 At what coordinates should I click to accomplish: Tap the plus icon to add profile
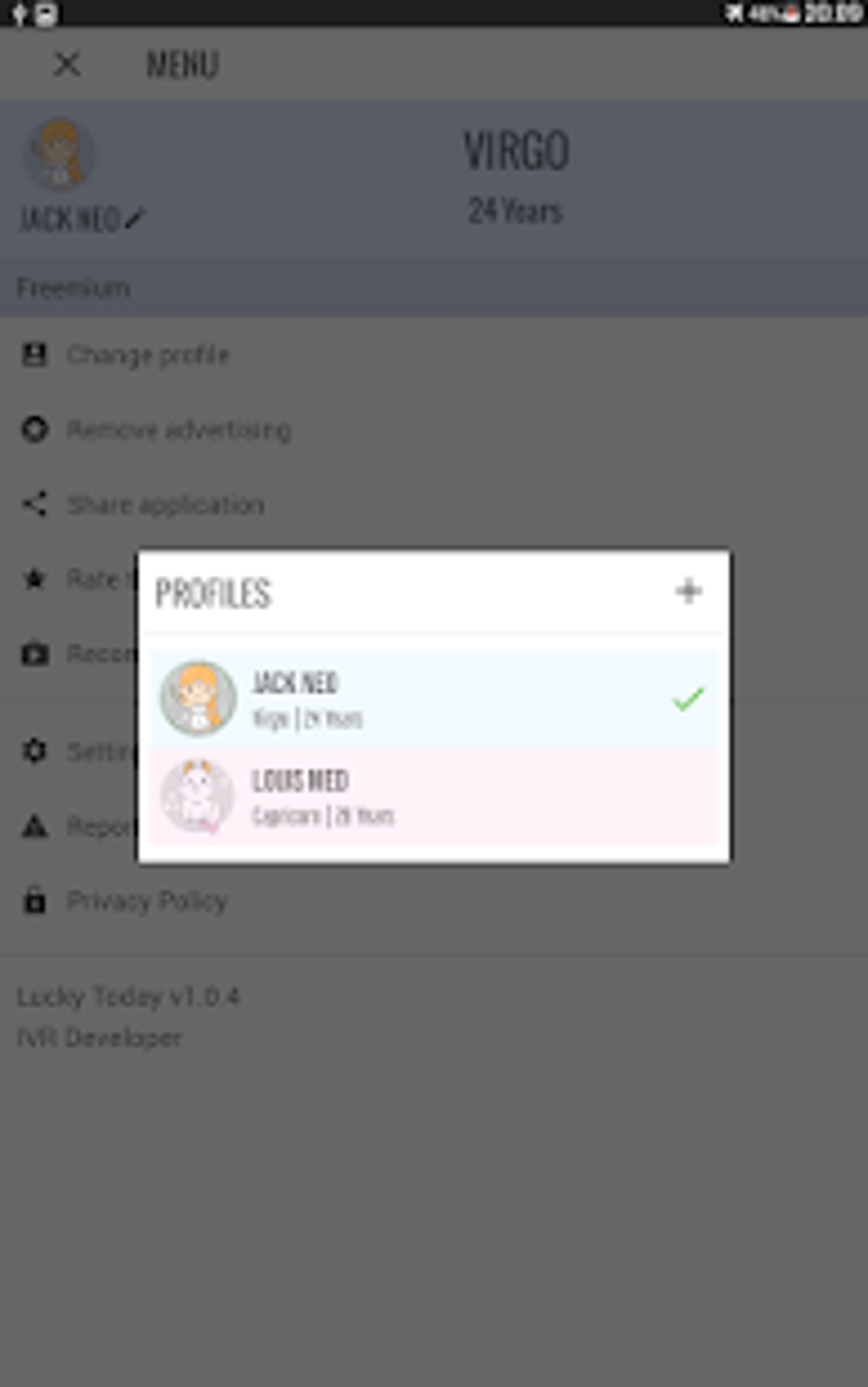688,591
